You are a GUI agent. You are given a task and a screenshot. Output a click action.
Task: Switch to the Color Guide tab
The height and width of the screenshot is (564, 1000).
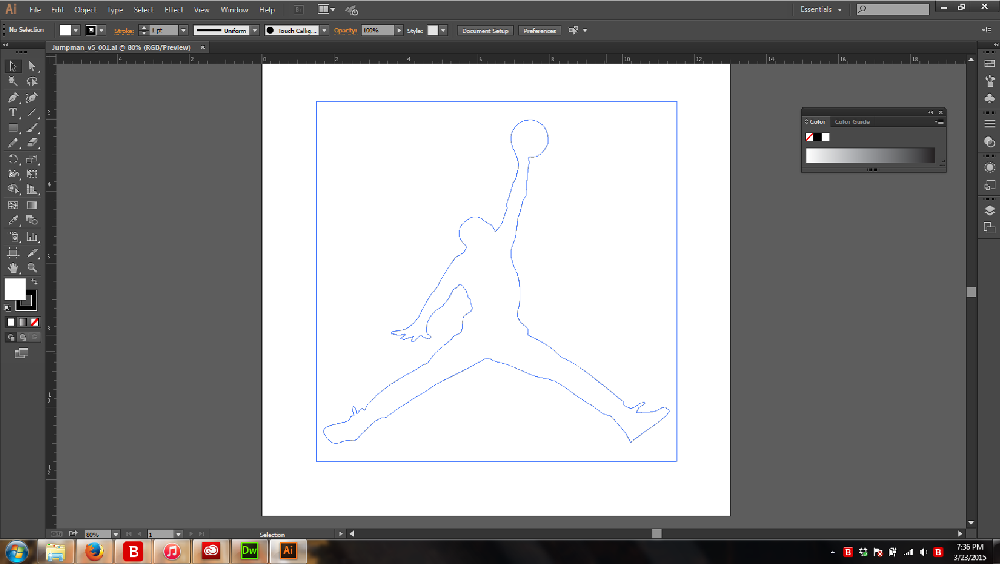coord(853,122)
